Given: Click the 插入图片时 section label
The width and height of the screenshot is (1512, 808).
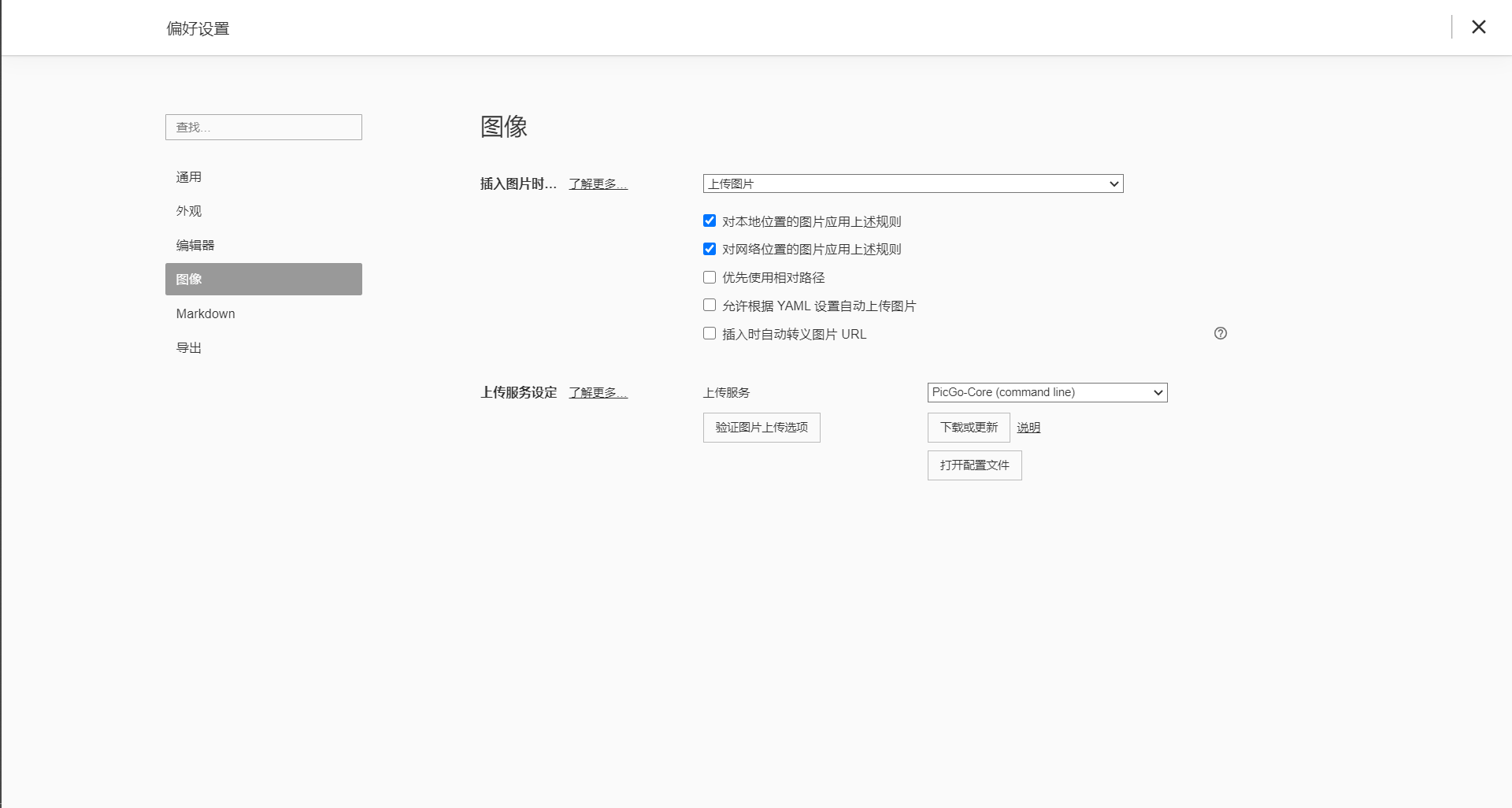Looking at the screenshot, I should (518, 183).
